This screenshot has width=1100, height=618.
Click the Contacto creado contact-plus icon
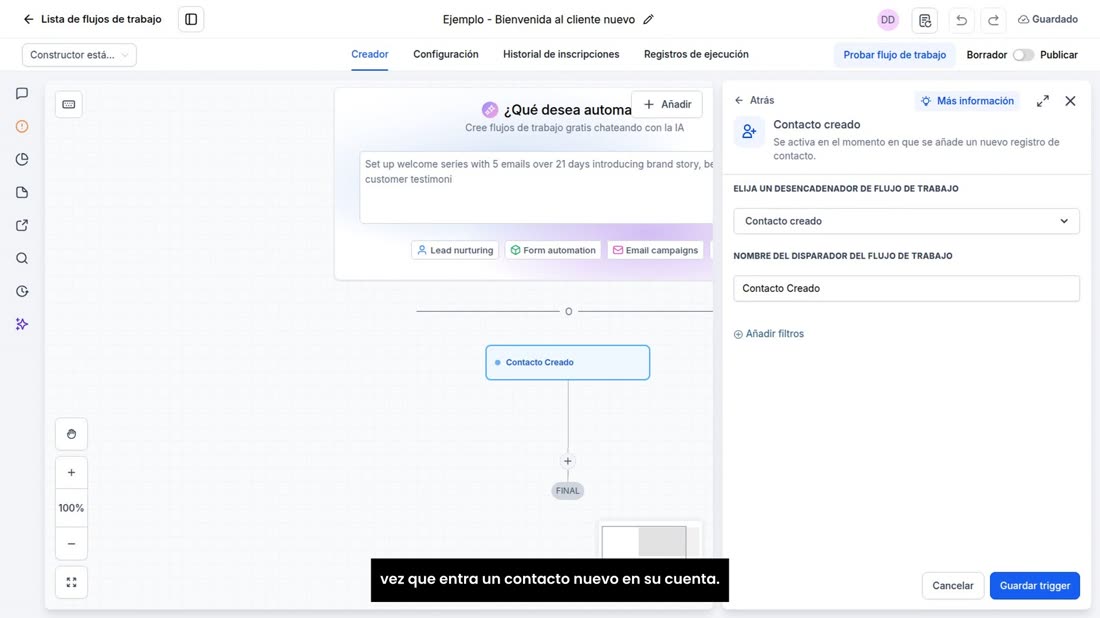pos(749,131)
